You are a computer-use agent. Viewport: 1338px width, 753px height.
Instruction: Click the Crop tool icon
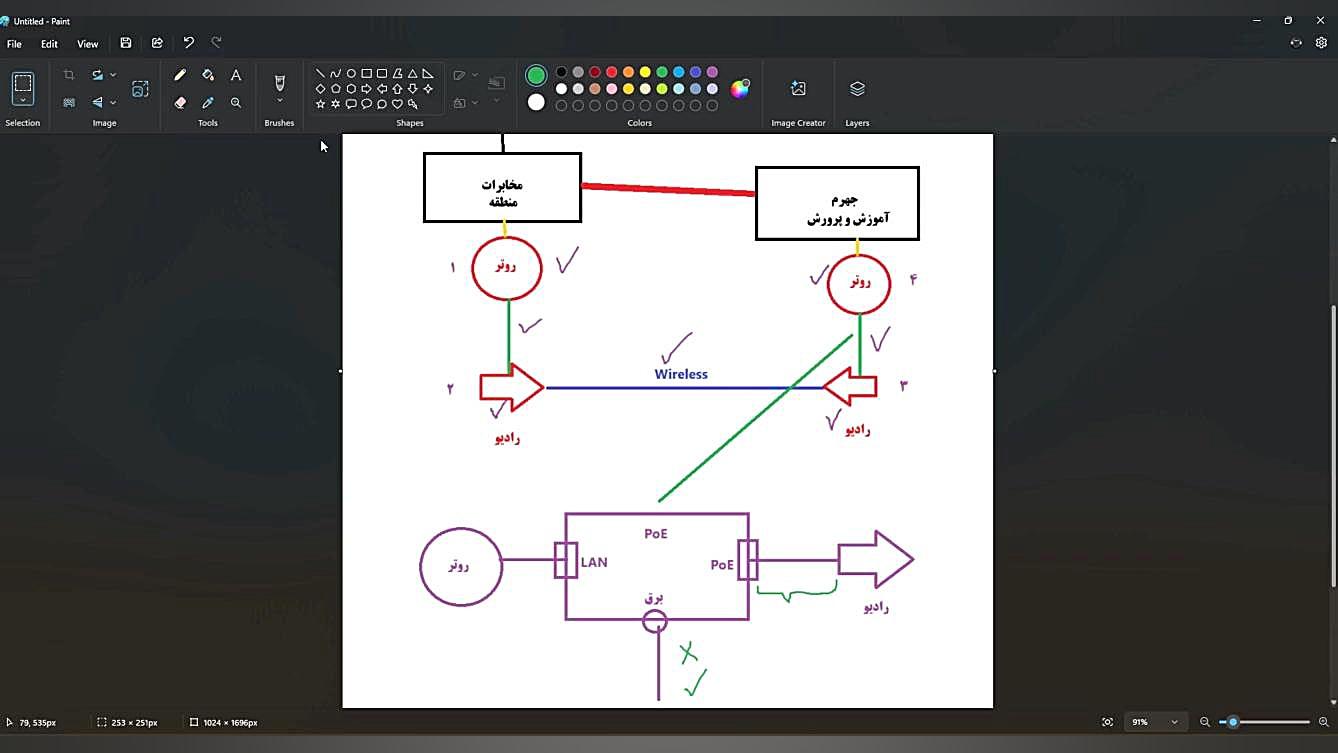point(69,75)
